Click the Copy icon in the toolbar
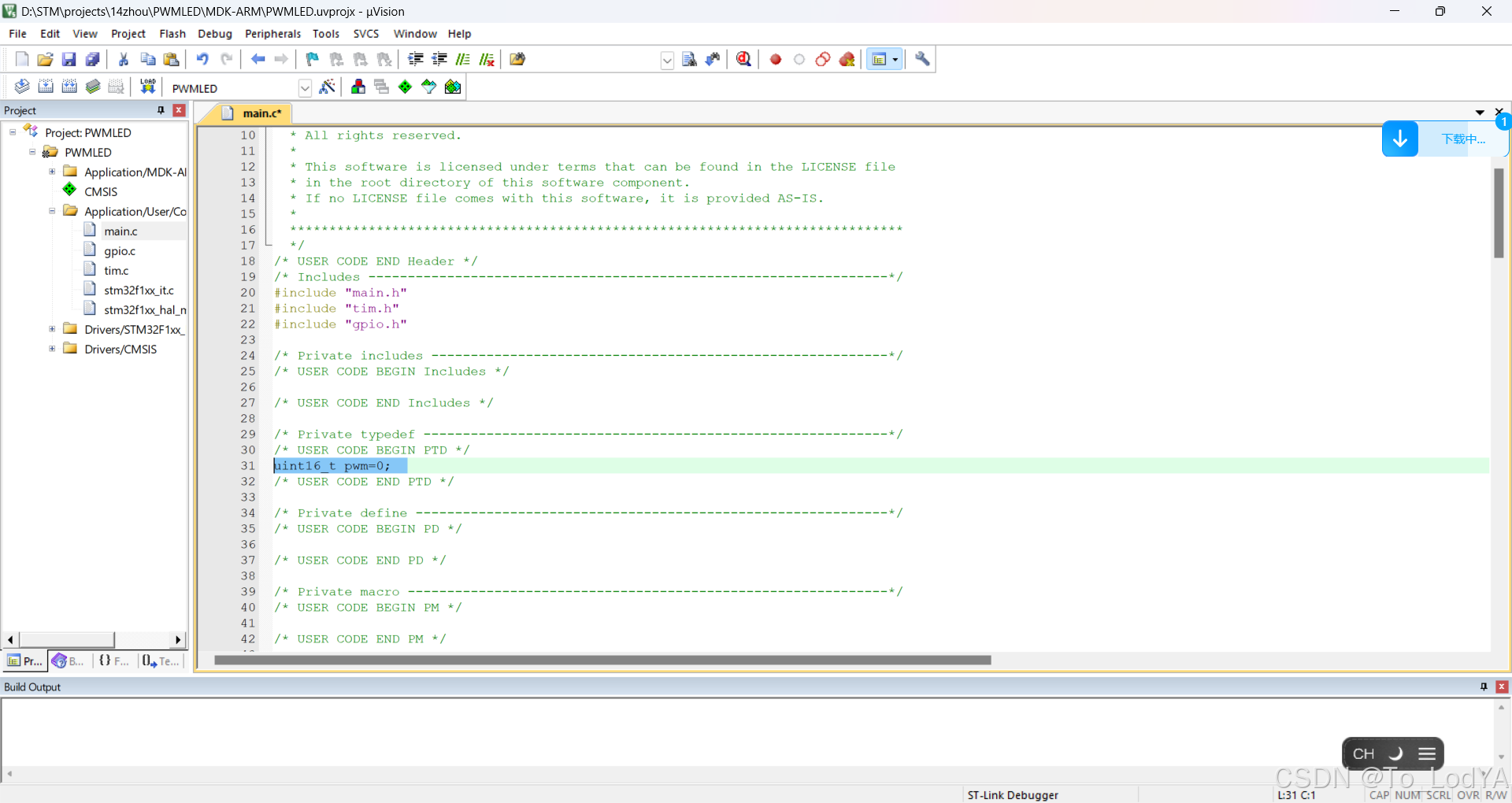Viewport: 1512px width, 803px height. (147, 59)
